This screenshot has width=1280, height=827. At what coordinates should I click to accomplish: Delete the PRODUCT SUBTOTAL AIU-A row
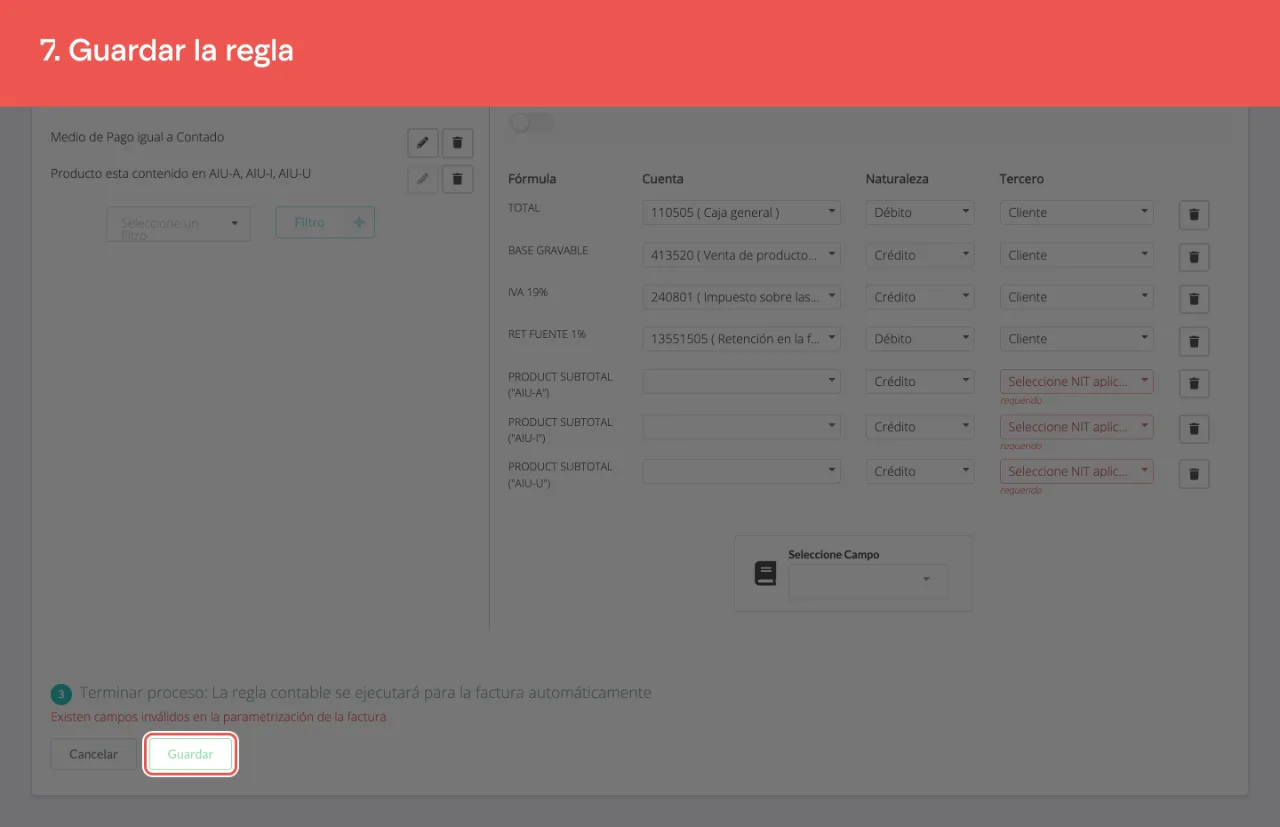[x=1194, y=383]
